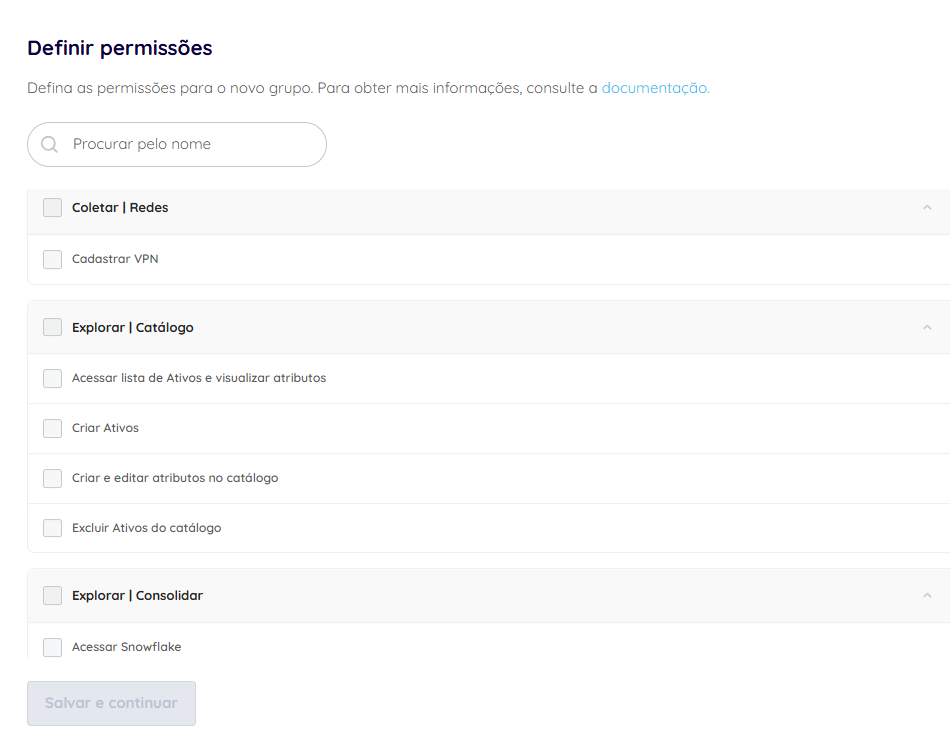Collapse the Explorar | Catálogo section chevron

click(x=927, y=327)
